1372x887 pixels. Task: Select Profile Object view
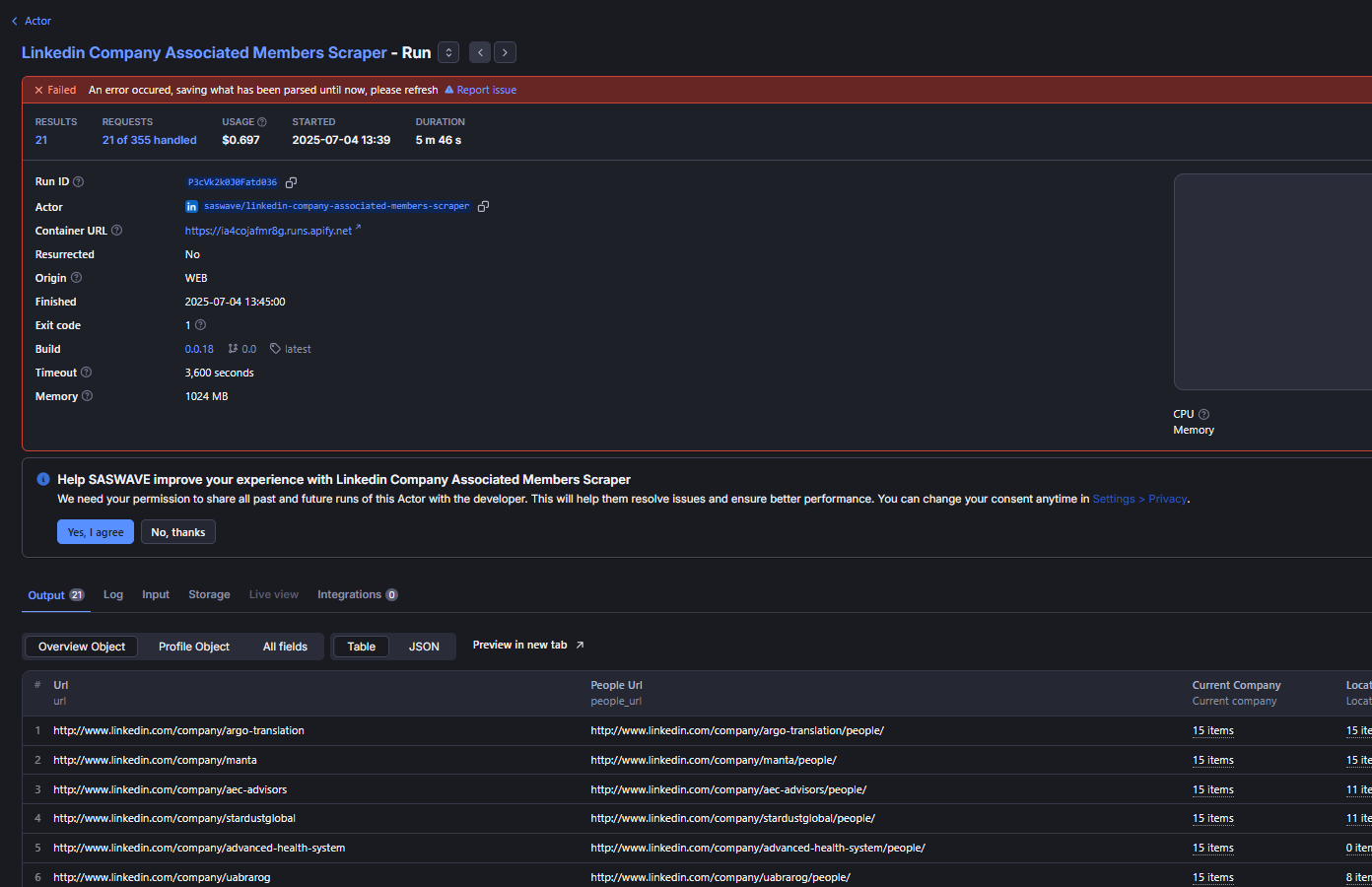click(x=194, y=647)
